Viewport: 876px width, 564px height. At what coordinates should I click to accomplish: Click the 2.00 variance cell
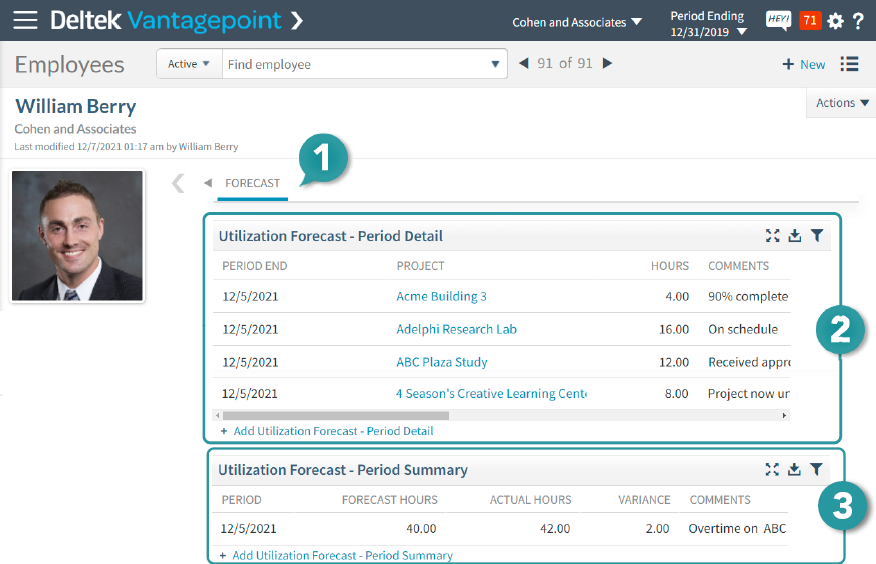point(657,529)
